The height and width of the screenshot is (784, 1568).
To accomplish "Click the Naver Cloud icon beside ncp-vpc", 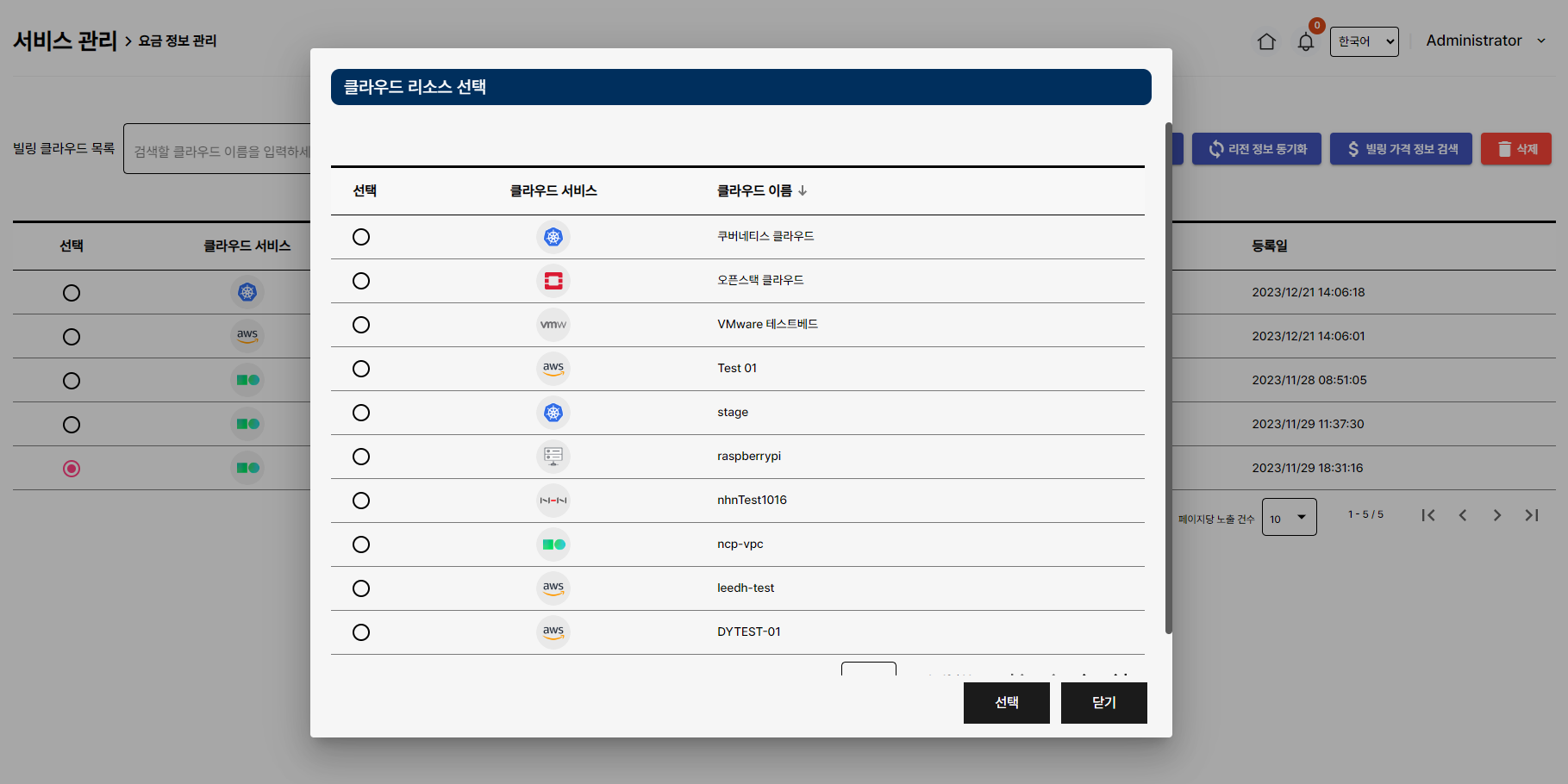I will pyautogui.click(x=553, y=544).
